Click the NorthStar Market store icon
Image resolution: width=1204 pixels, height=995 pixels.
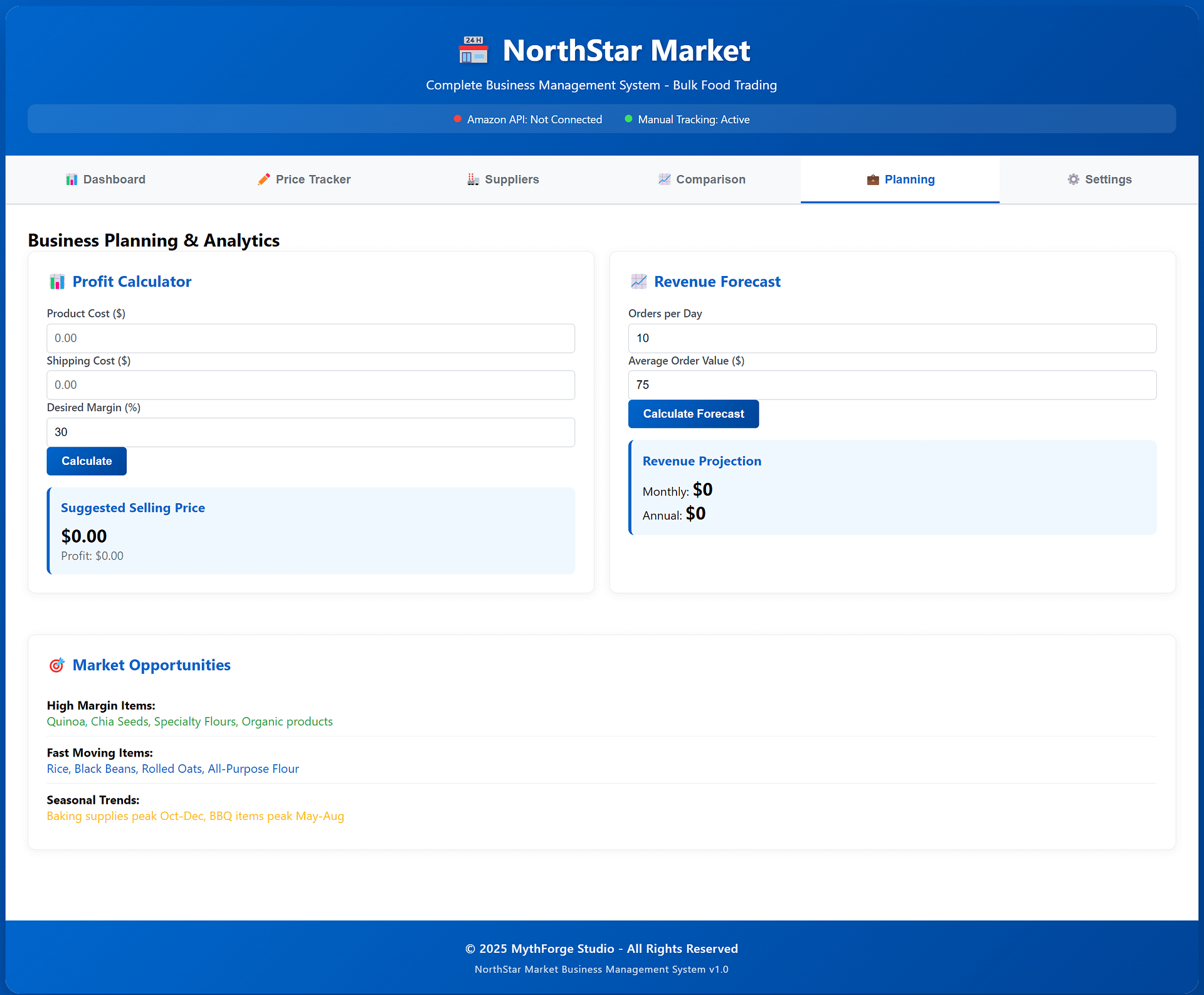[x=473, y=50]
